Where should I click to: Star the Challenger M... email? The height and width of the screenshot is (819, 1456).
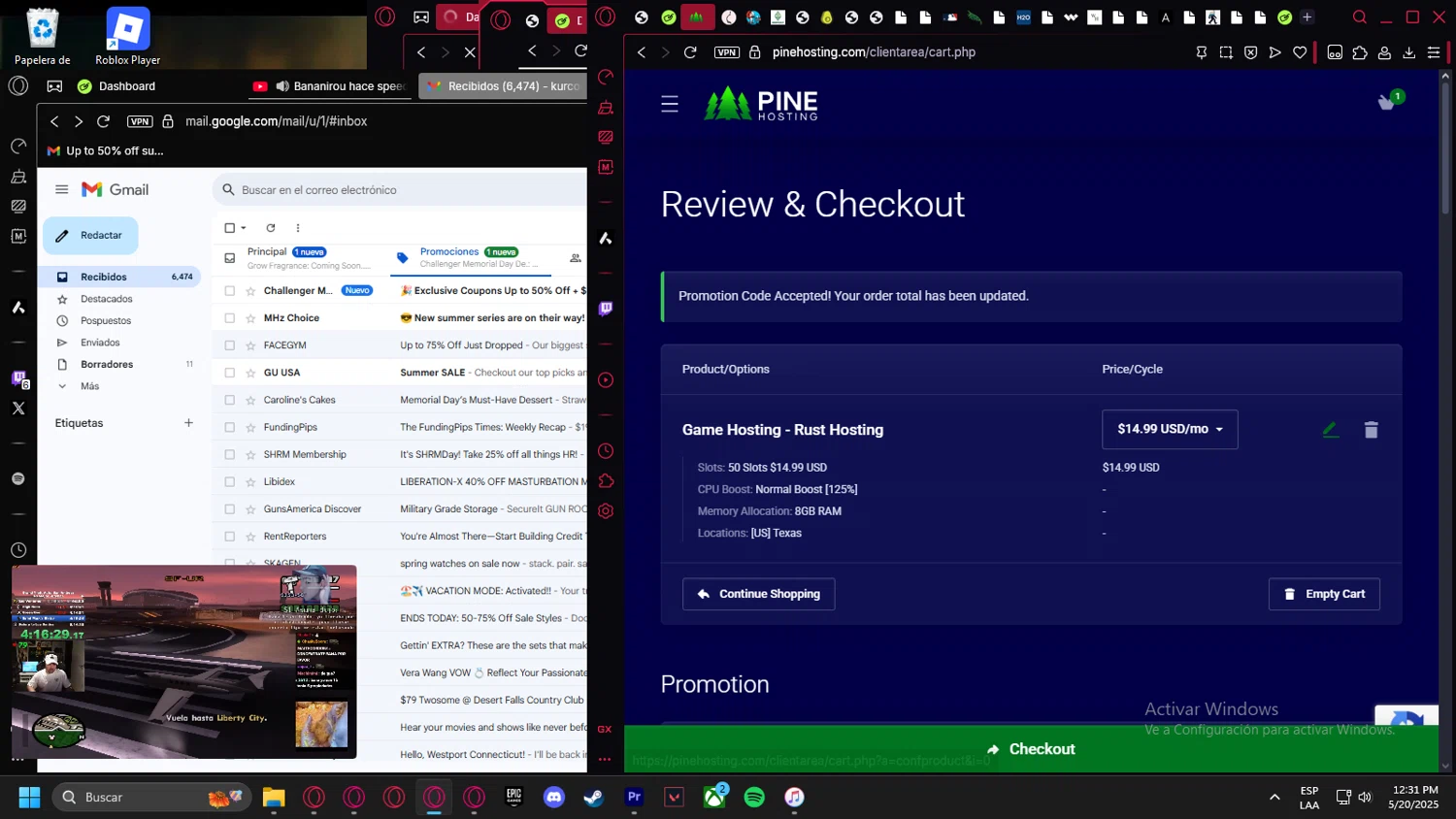250,290
